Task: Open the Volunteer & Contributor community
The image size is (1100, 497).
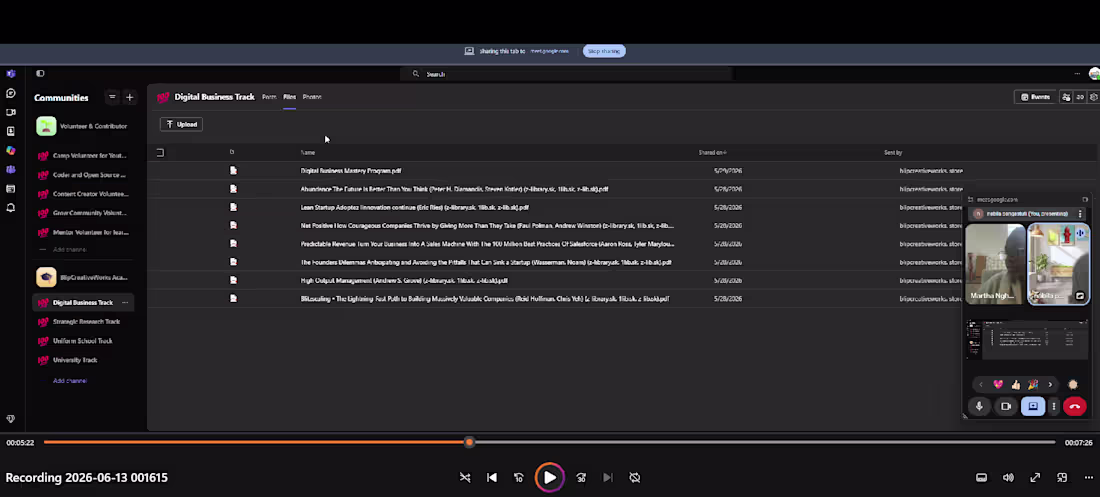Action: (83, 126)
